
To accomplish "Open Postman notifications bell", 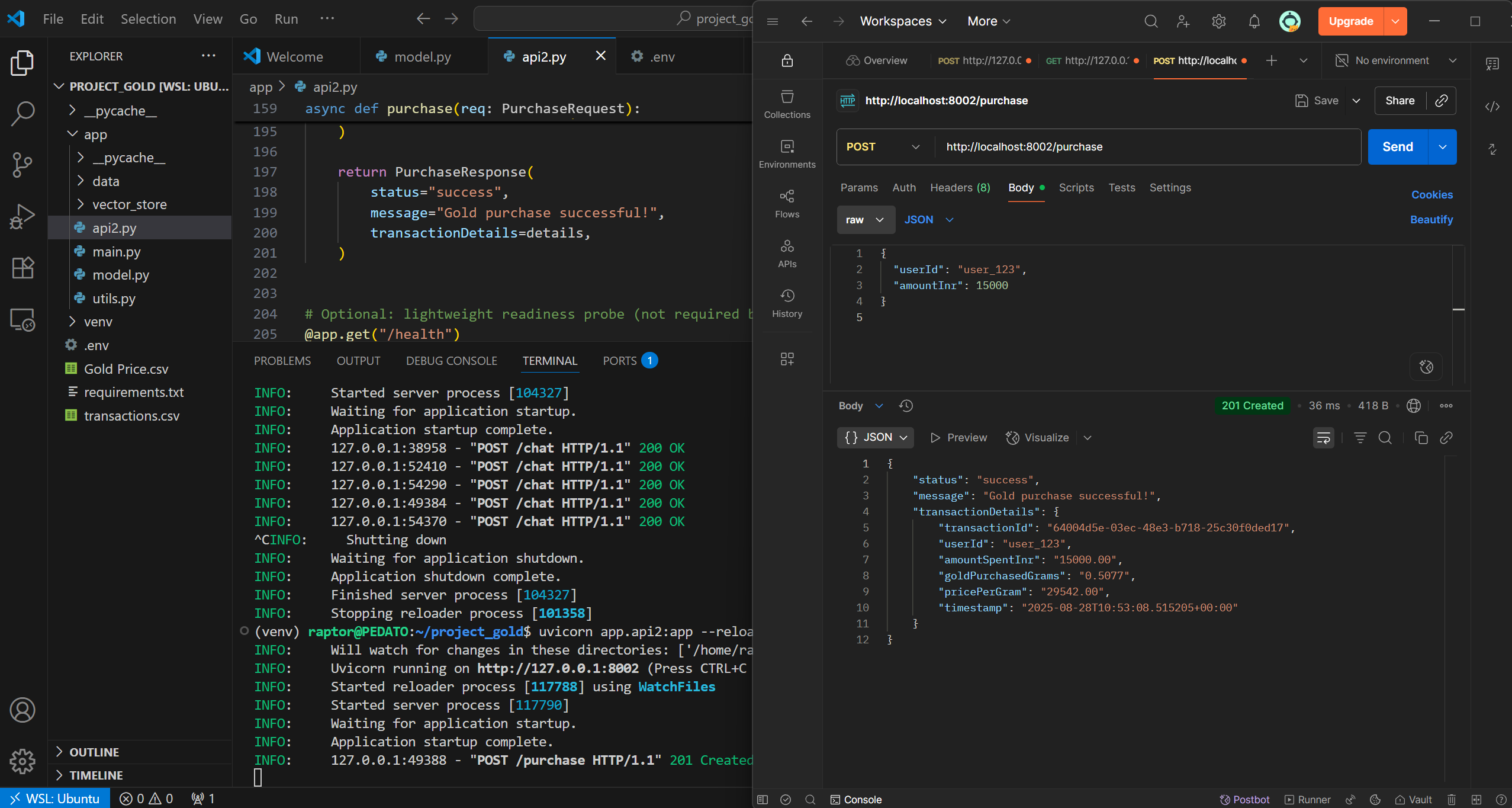I will click(x=1254, y=21).
